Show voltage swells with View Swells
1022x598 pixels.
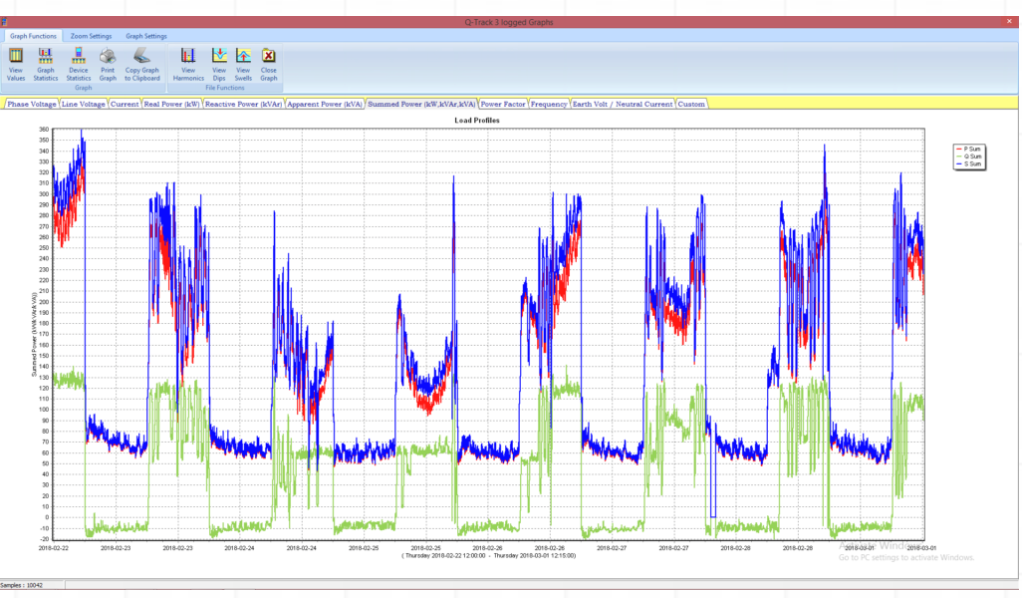click(x=243, y=62)
